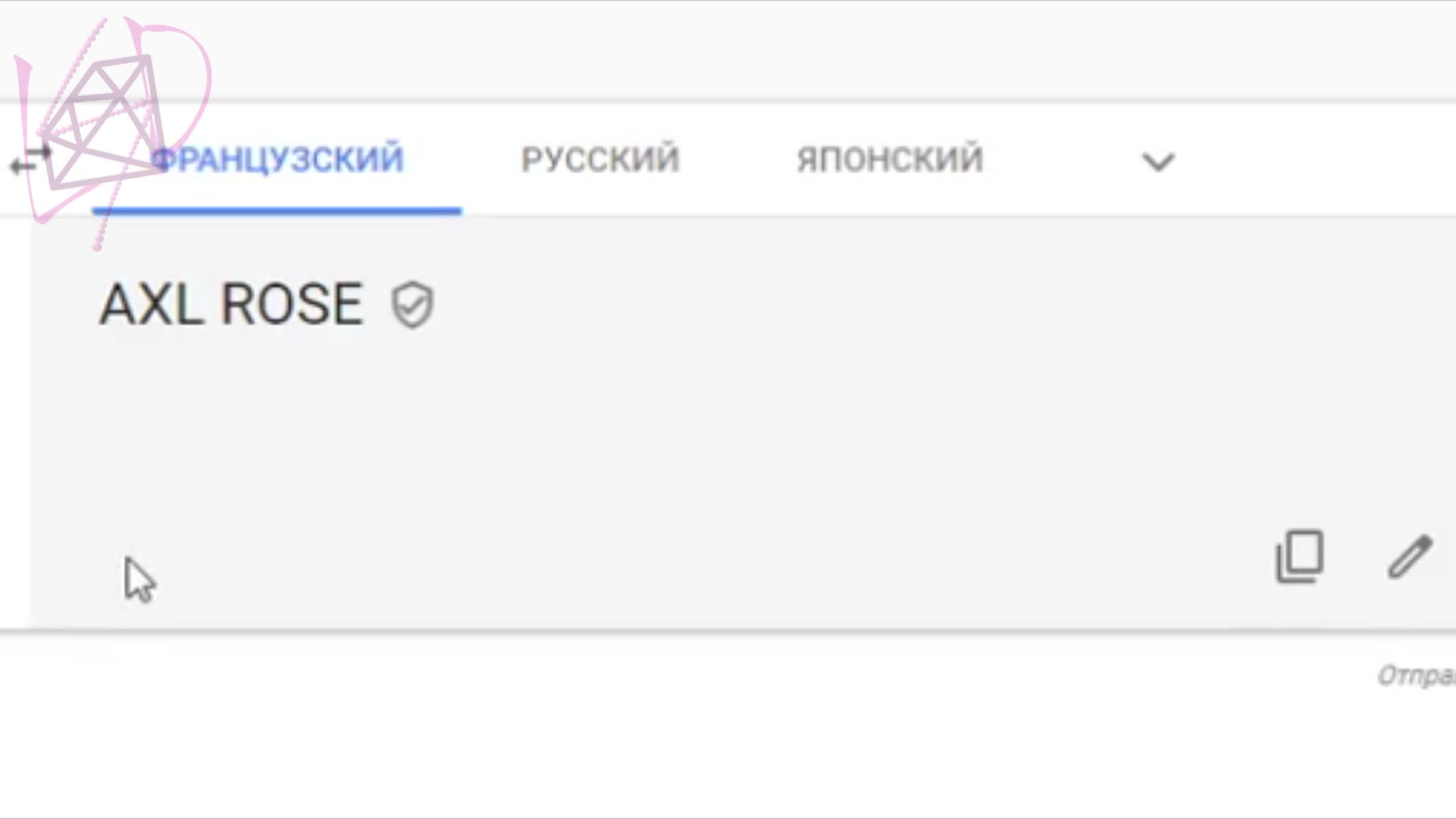The height and width of the screenshot is (819, 1456).
Task: Select the Французский language tab
Action: point(278,159)
